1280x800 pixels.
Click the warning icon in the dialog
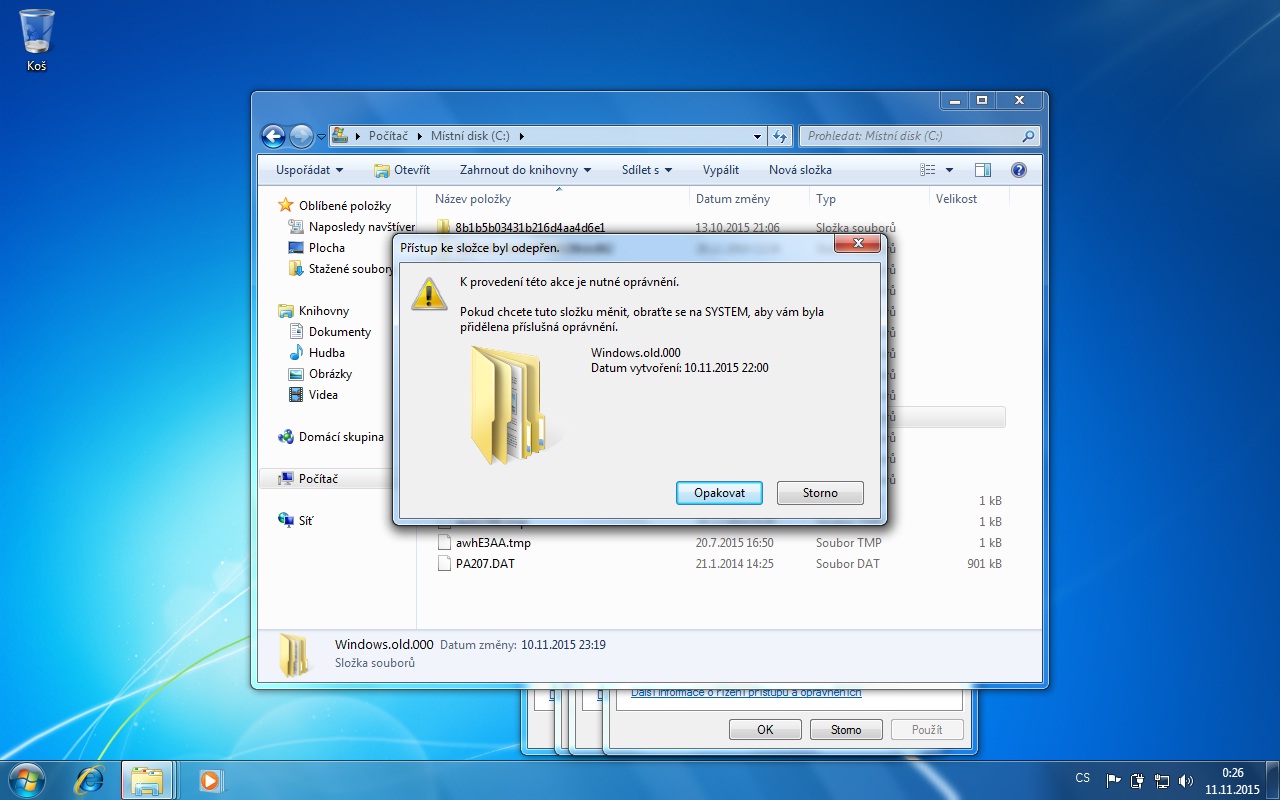click(x=430, y=293)
